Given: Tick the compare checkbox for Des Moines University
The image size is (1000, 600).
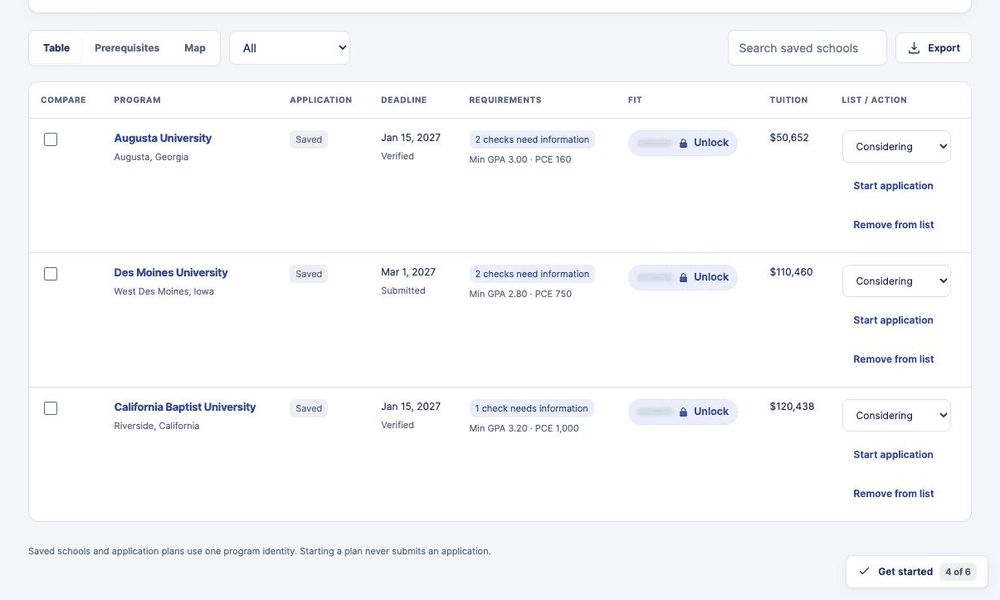Looking at the screenshot, I should click(x=50, y=274).
